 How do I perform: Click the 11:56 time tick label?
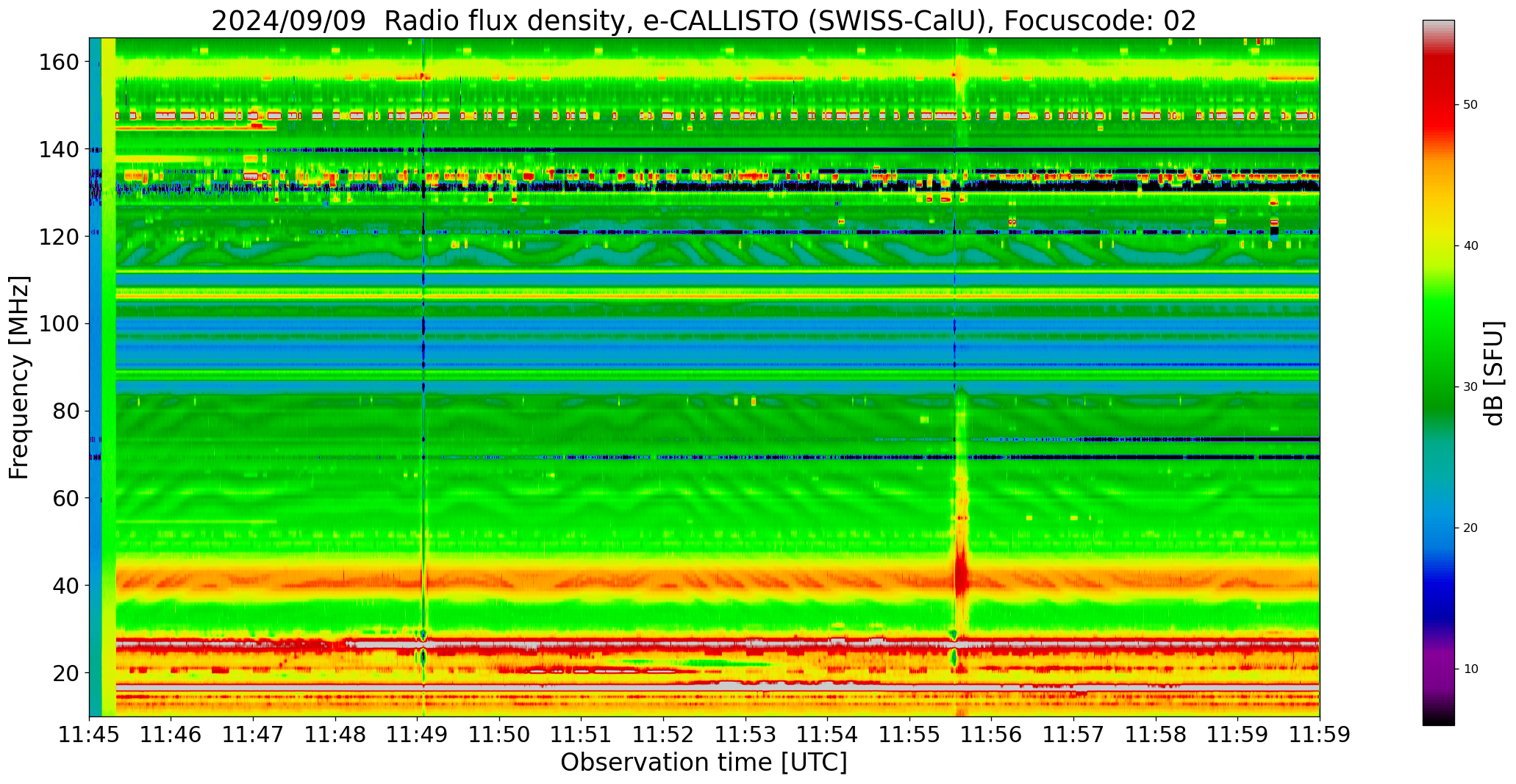click(x=992, y=736)
